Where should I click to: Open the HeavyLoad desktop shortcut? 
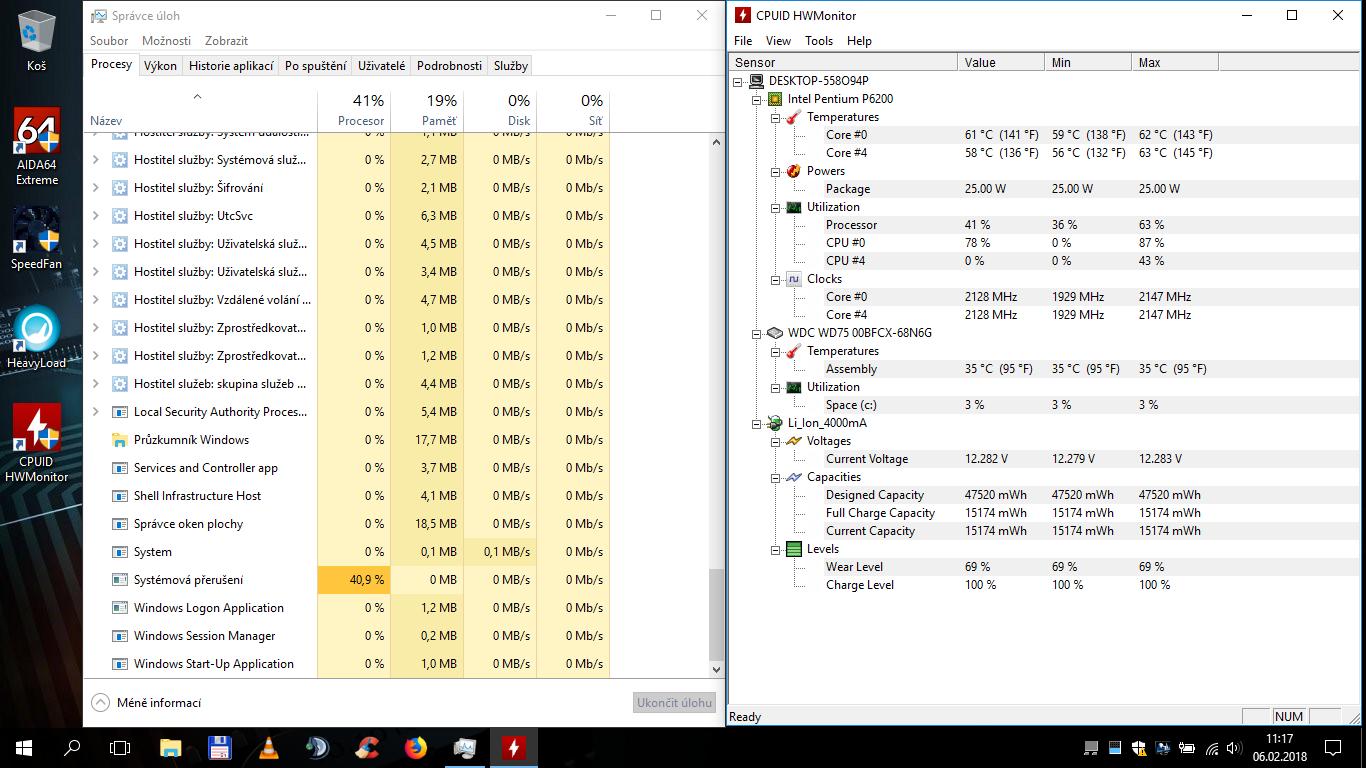36,337
